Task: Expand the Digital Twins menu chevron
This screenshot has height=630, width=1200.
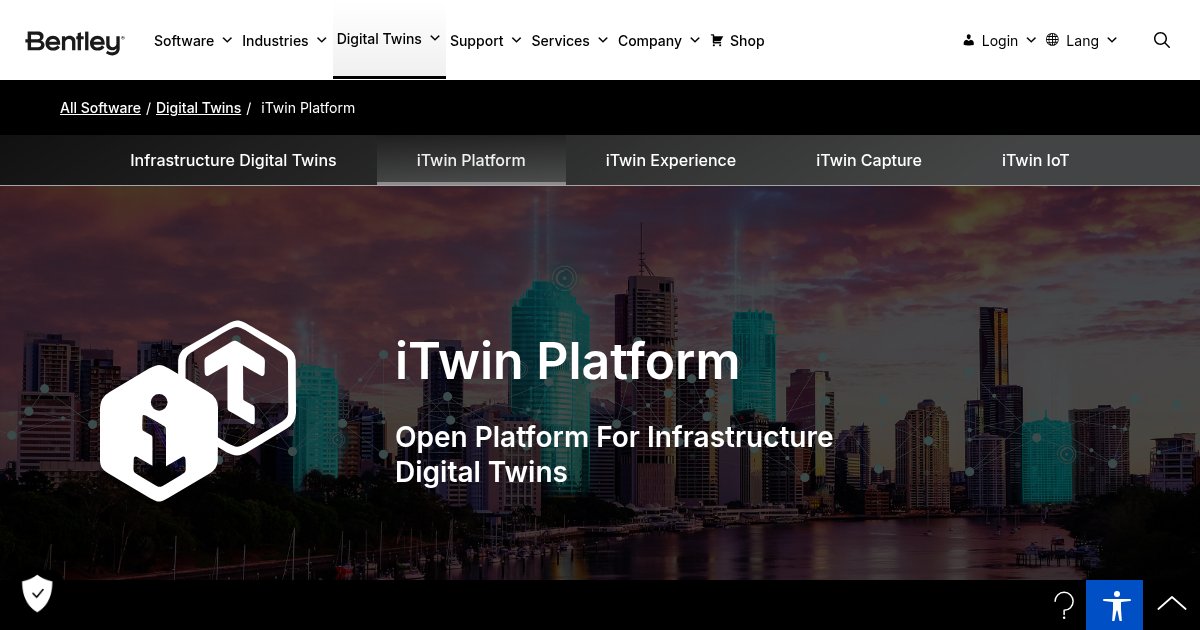Action: (435, 38)
